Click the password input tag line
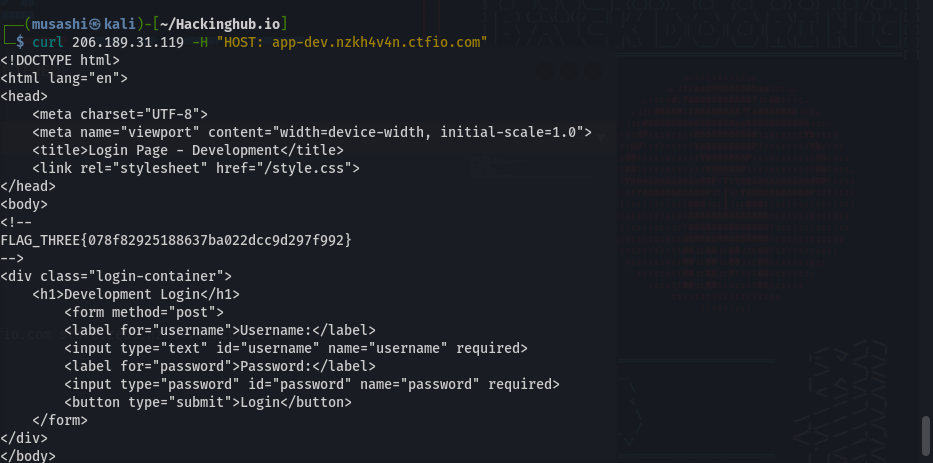This screenshot has width=933, height=463. 312,384
